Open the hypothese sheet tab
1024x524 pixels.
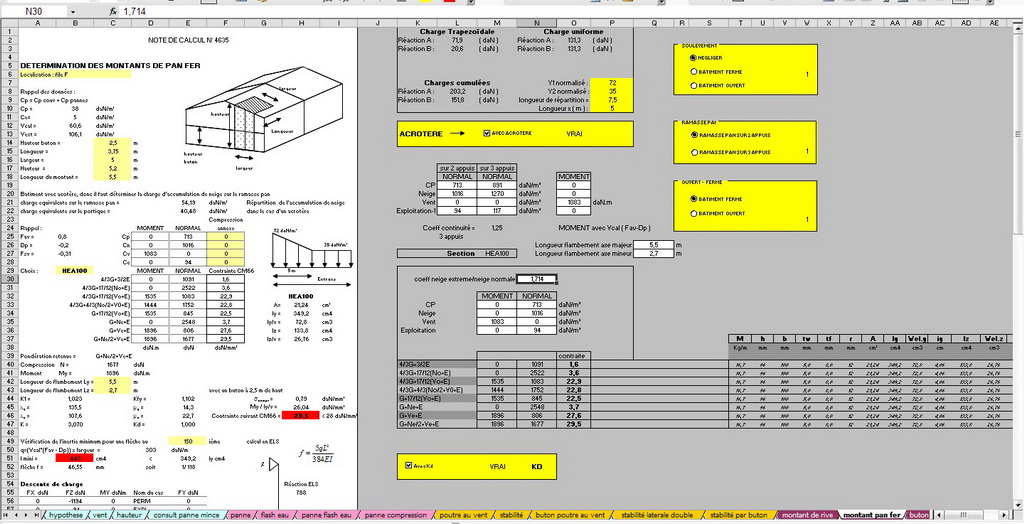tap(66, 516)
